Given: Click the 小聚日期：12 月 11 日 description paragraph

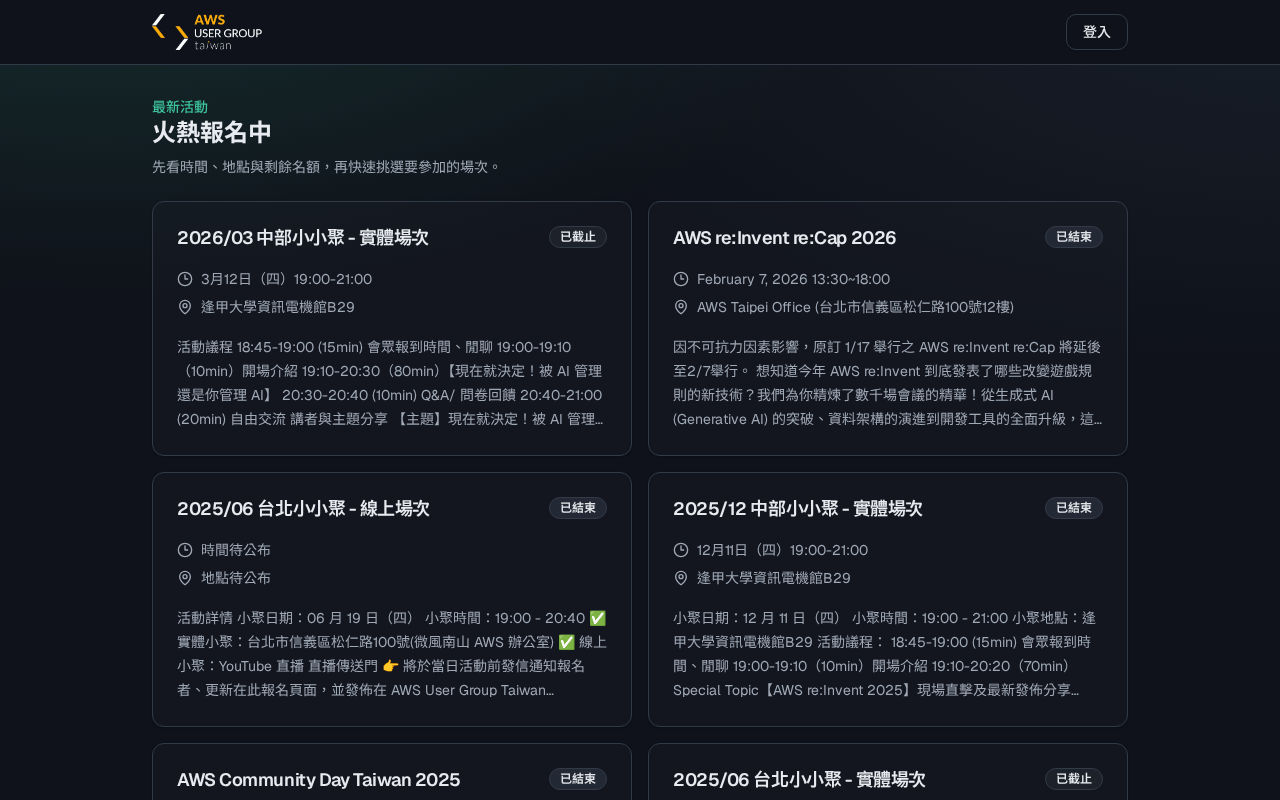Looking at the screenshot, I should click(887, 654).
